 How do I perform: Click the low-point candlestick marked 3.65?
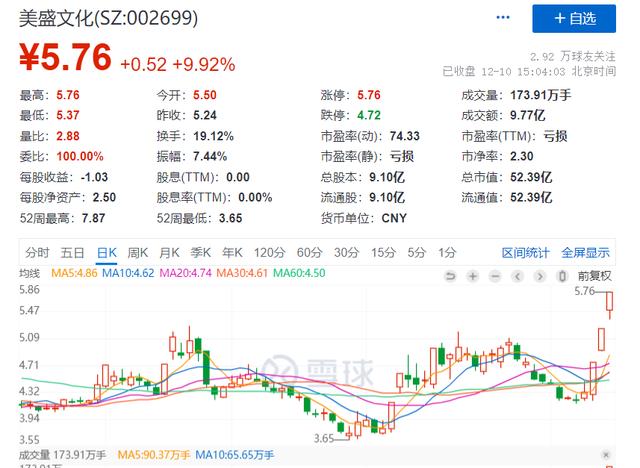(349, 433)
